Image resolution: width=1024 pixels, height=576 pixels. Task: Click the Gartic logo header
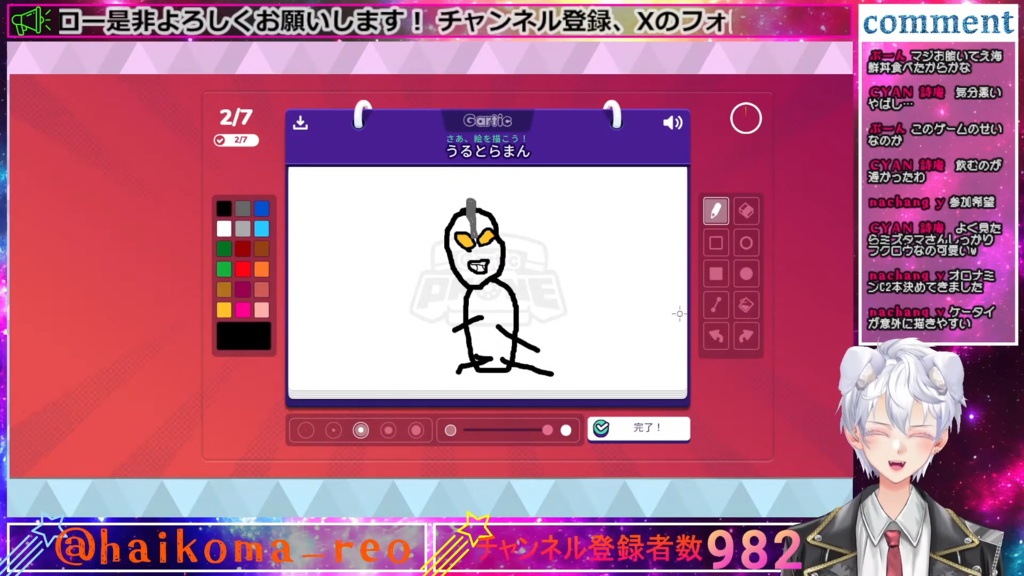pos(488,121)
